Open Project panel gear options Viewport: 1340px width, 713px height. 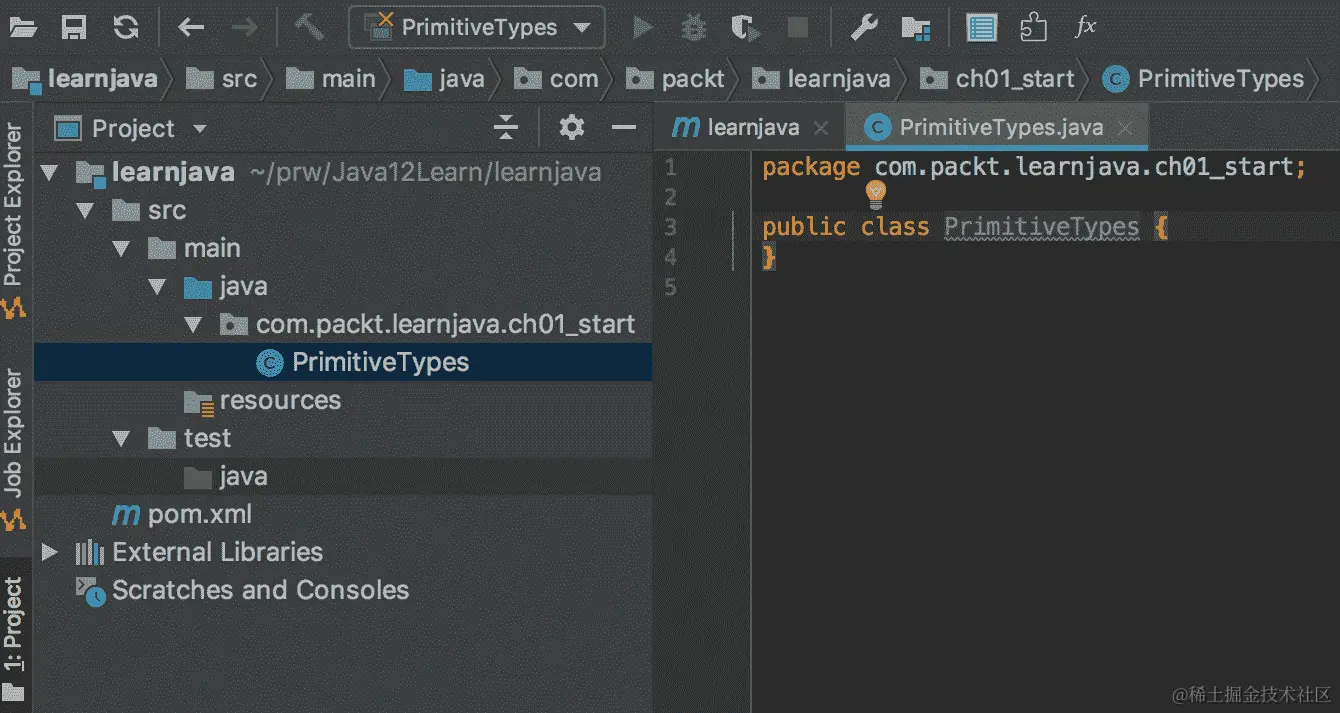click(571, 128)
